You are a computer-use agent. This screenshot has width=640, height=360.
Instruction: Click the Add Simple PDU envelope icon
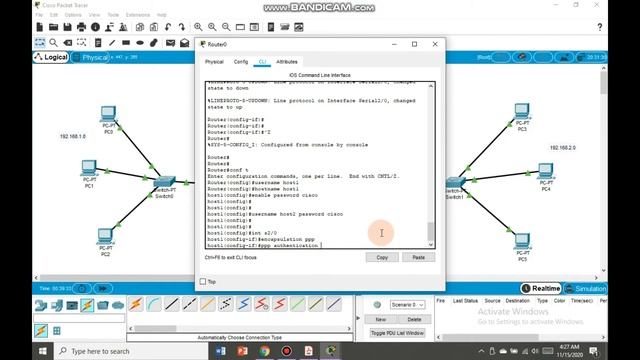pos(170,42)
